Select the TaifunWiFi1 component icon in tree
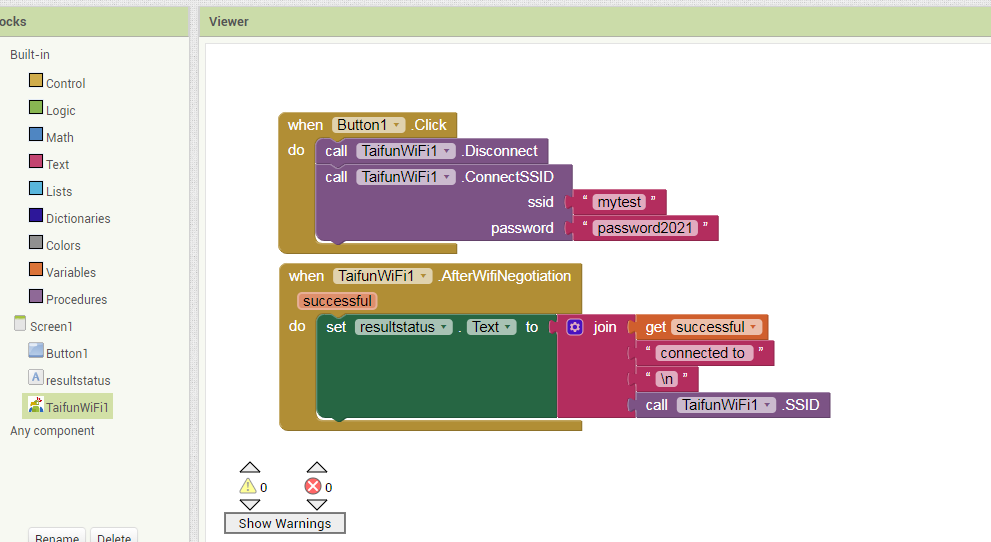The height and width of the screenshot is (542, 991). pyautogui.click(x=36, y=406)
